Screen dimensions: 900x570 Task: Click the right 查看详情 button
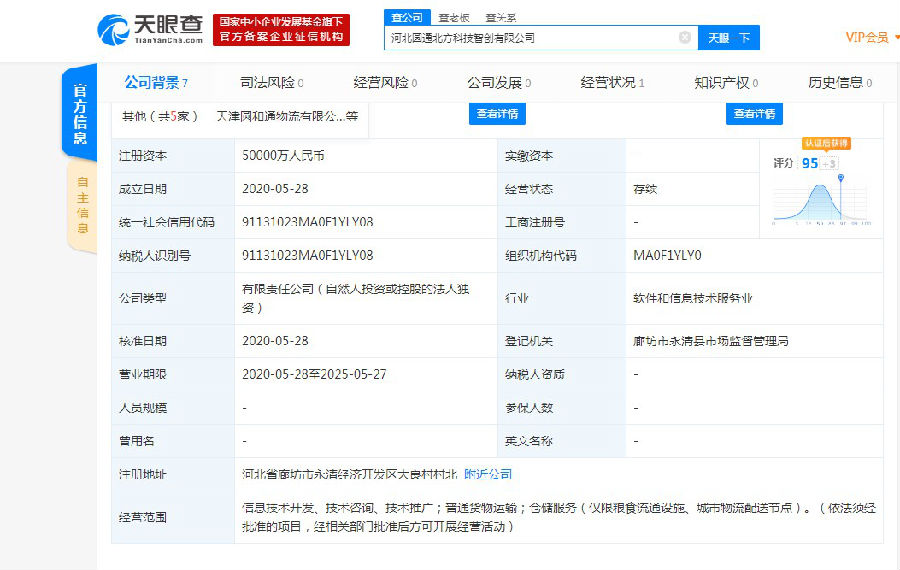click(x=754, y=114)
